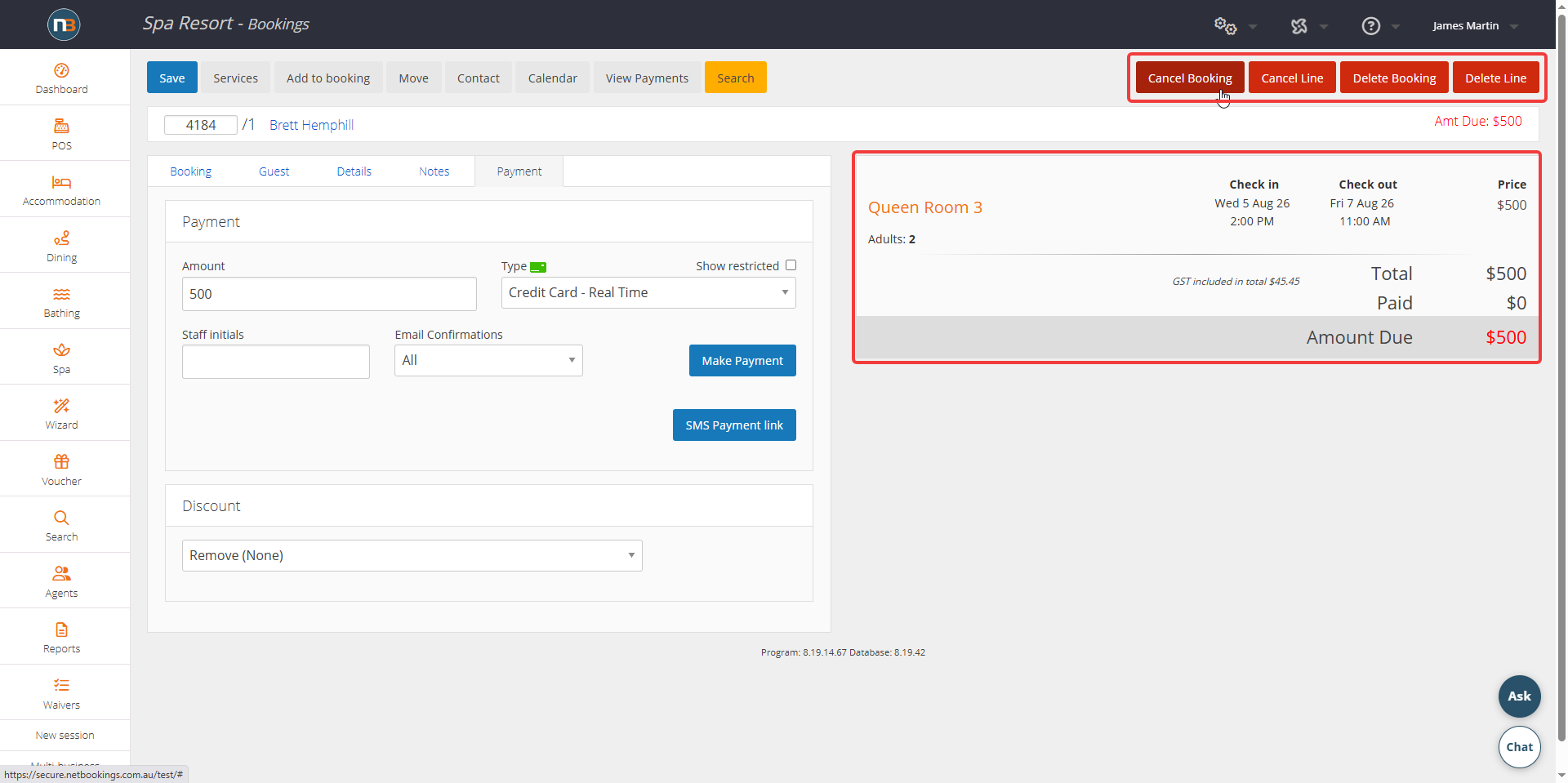Click the booking number 4184 field

(201, 125)
